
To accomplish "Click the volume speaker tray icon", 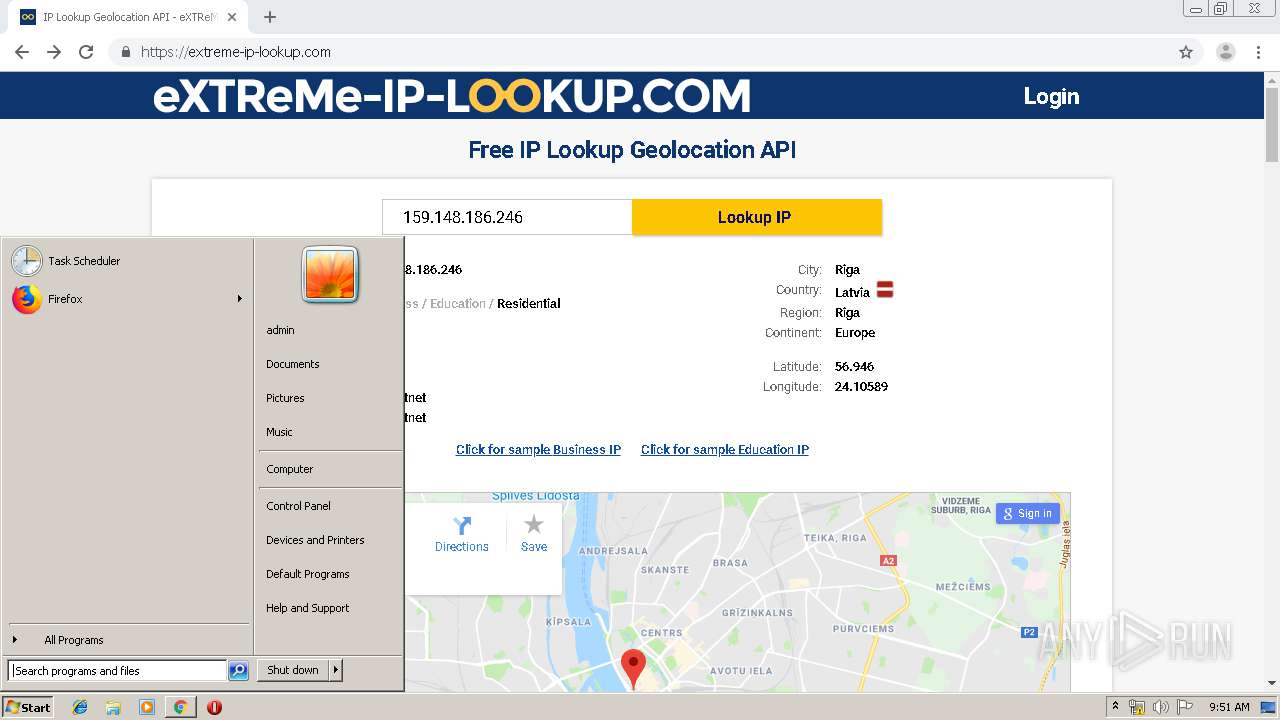I will point(1161,707).
